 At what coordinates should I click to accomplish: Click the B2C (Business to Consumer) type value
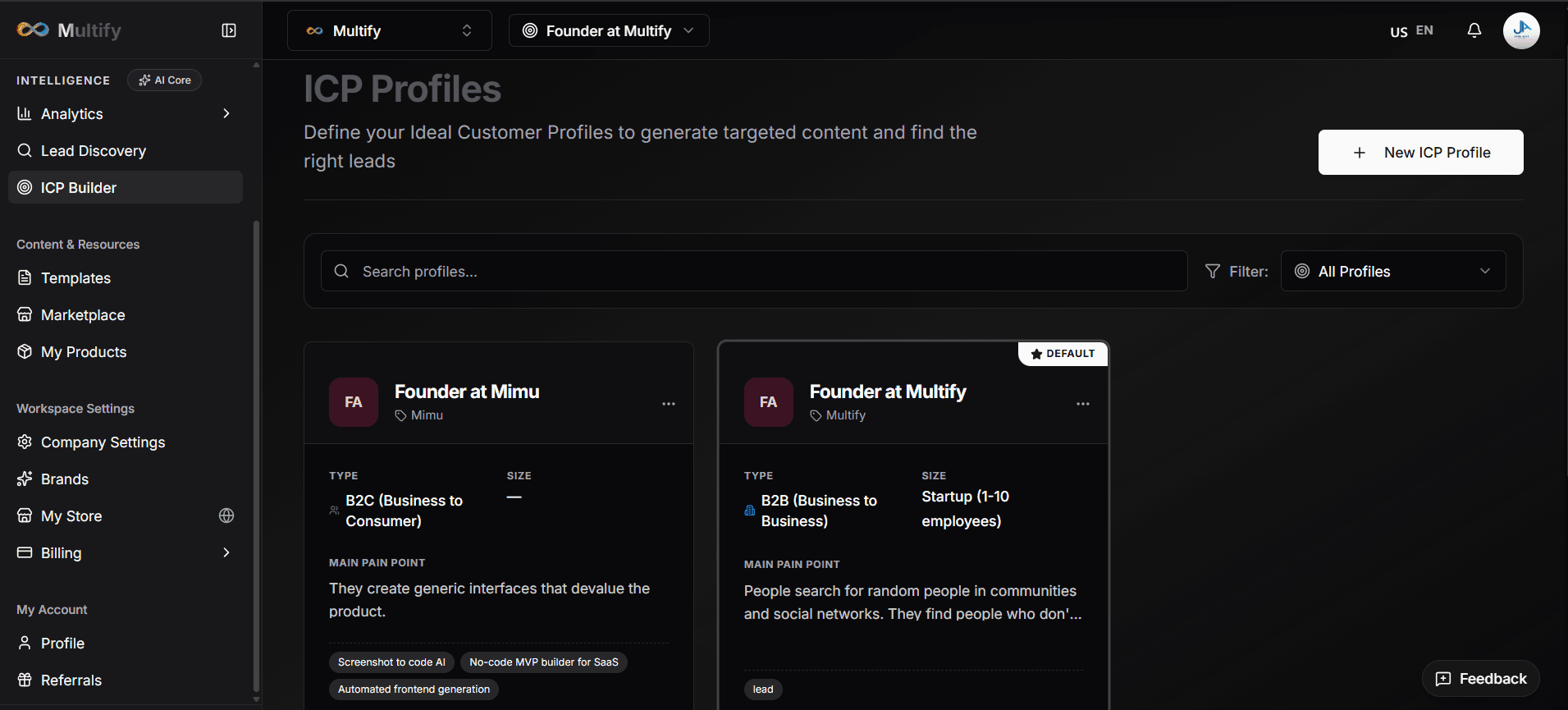point(405,511)
